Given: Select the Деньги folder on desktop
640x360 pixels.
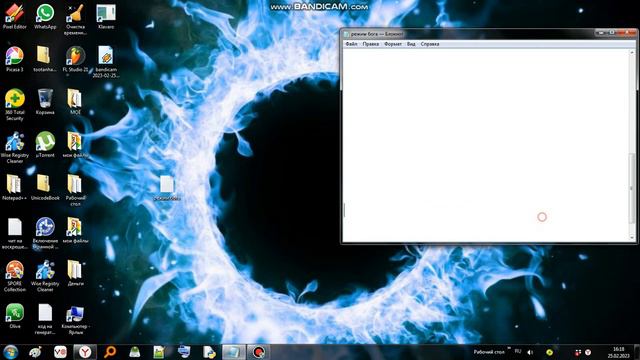Looking at the screenshot, I should 76,273.
